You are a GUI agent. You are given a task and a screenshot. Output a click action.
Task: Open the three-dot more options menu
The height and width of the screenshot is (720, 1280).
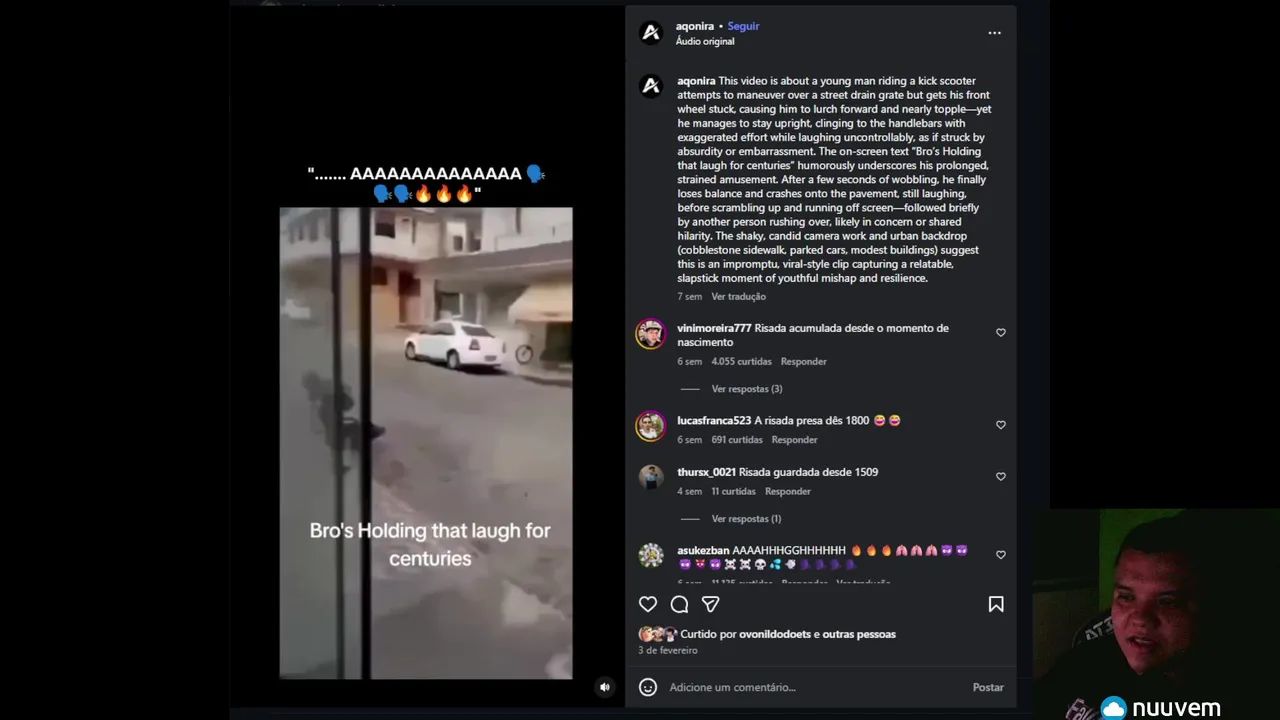tap(994, 33)
